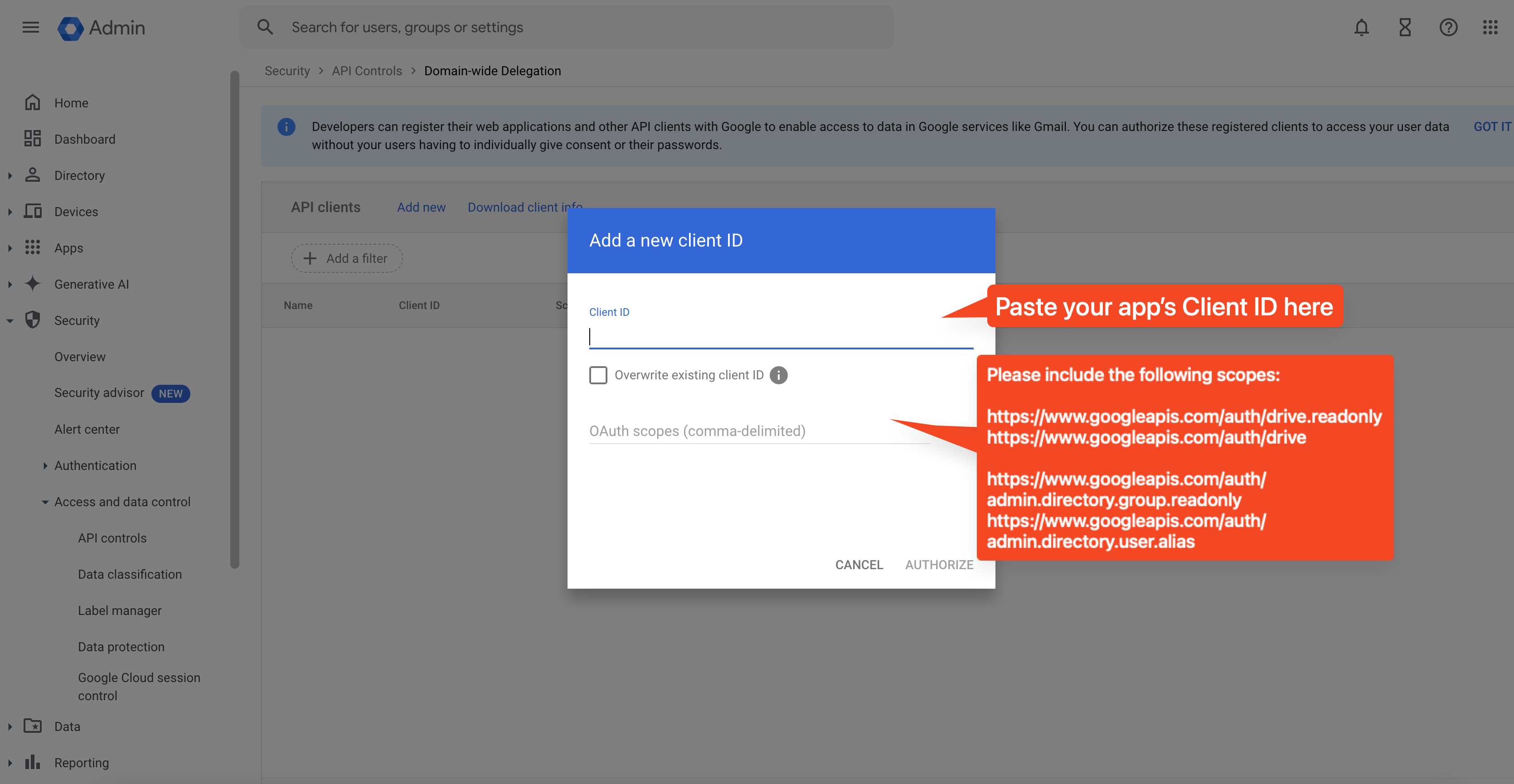Click the Google Admin logo
The height and width of the screenshot is (784, 1514).
coord(101,28)
